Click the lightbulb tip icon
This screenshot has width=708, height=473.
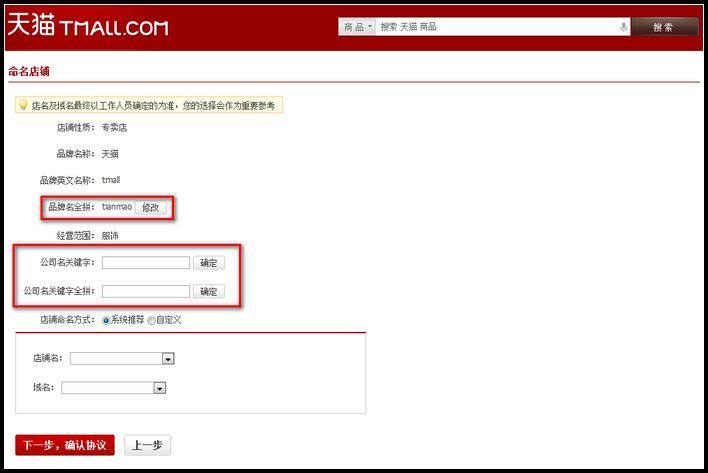23,105
